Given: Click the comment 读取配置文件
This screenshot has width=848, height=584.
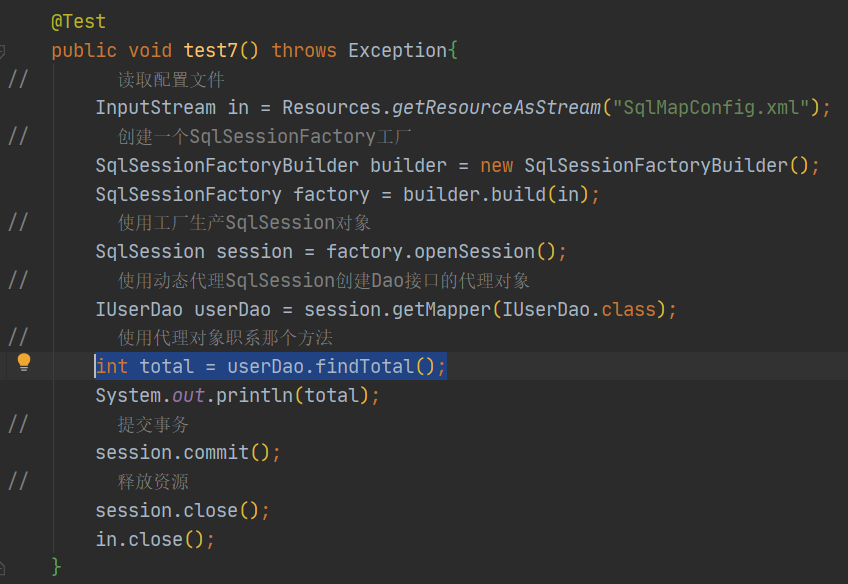Looking at the screenshot, I should pyautogui.click(x=171, y=79).
